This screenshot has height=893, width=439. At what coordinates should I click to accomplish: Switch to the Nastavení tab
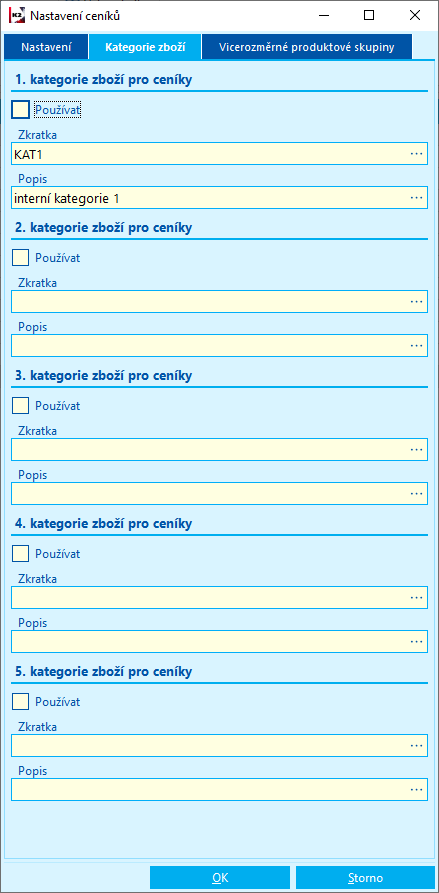46,47
